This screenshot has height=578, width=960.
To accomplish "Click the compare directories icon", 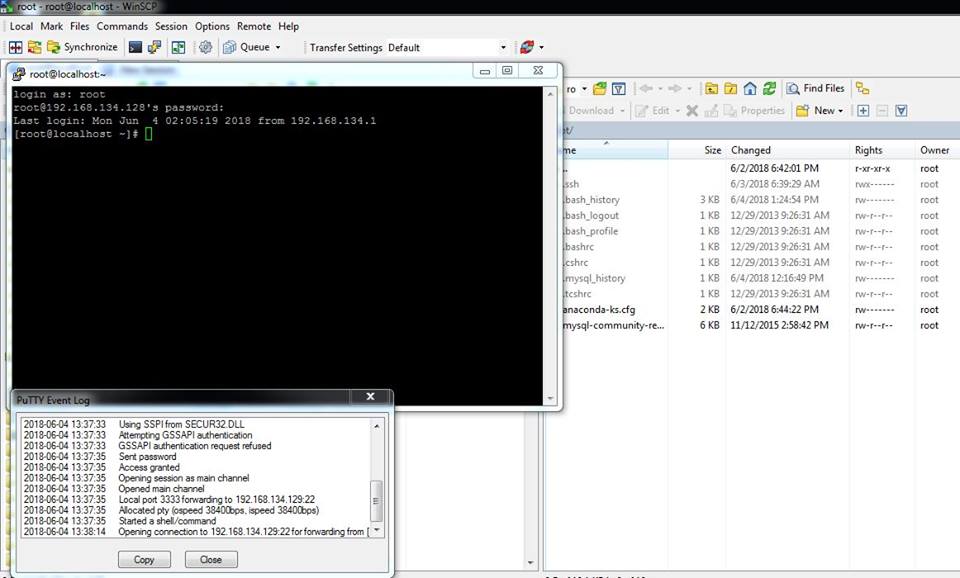I will point(16,47).
